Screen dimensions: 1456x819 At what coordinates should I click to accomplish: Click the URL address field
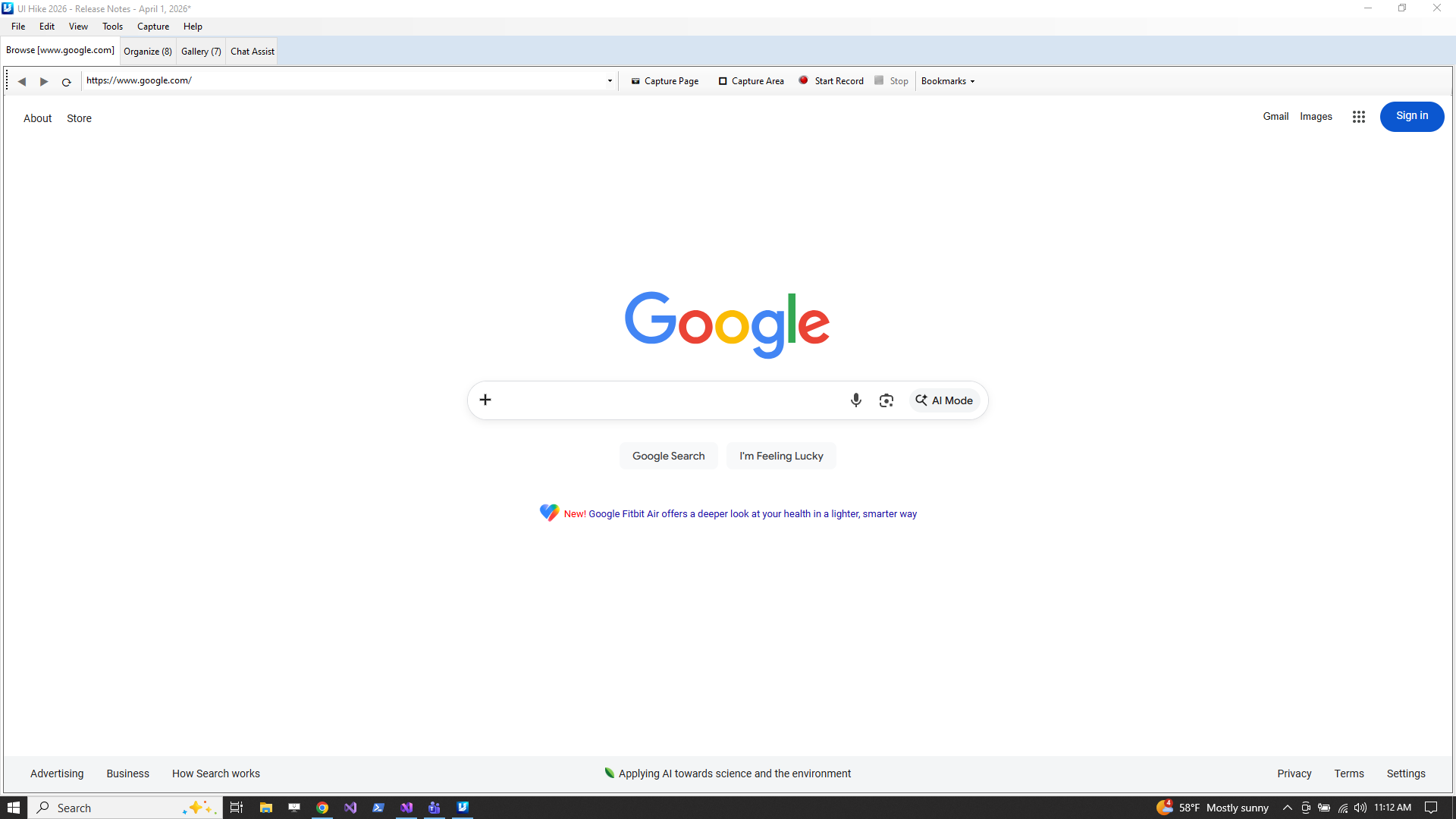(x=344, y=80)
